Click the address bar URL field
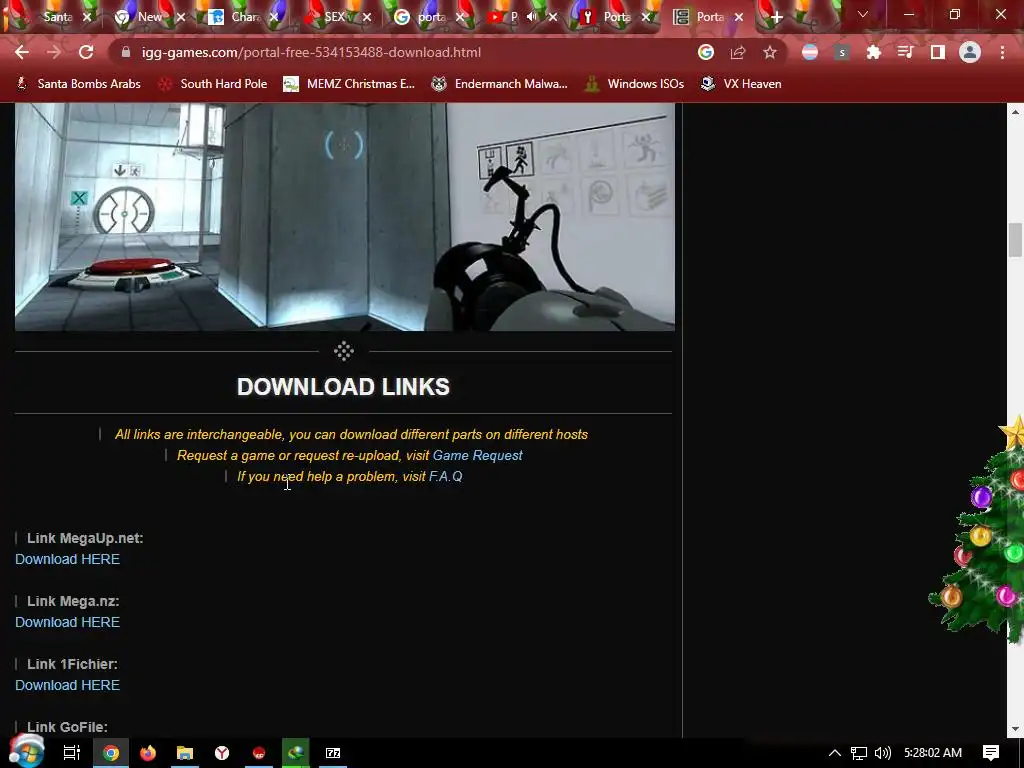Viewport: 1024px width, 768px height. pos(405,52)
